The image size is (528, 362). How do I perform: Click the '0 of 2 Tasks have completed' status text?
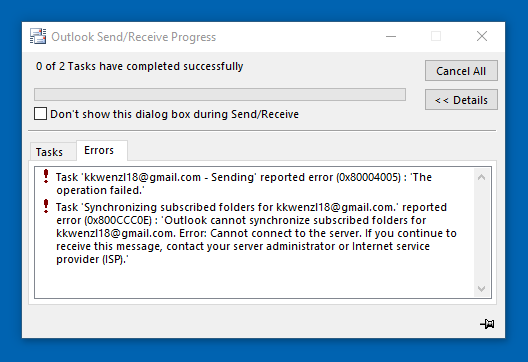coord(139,66)
